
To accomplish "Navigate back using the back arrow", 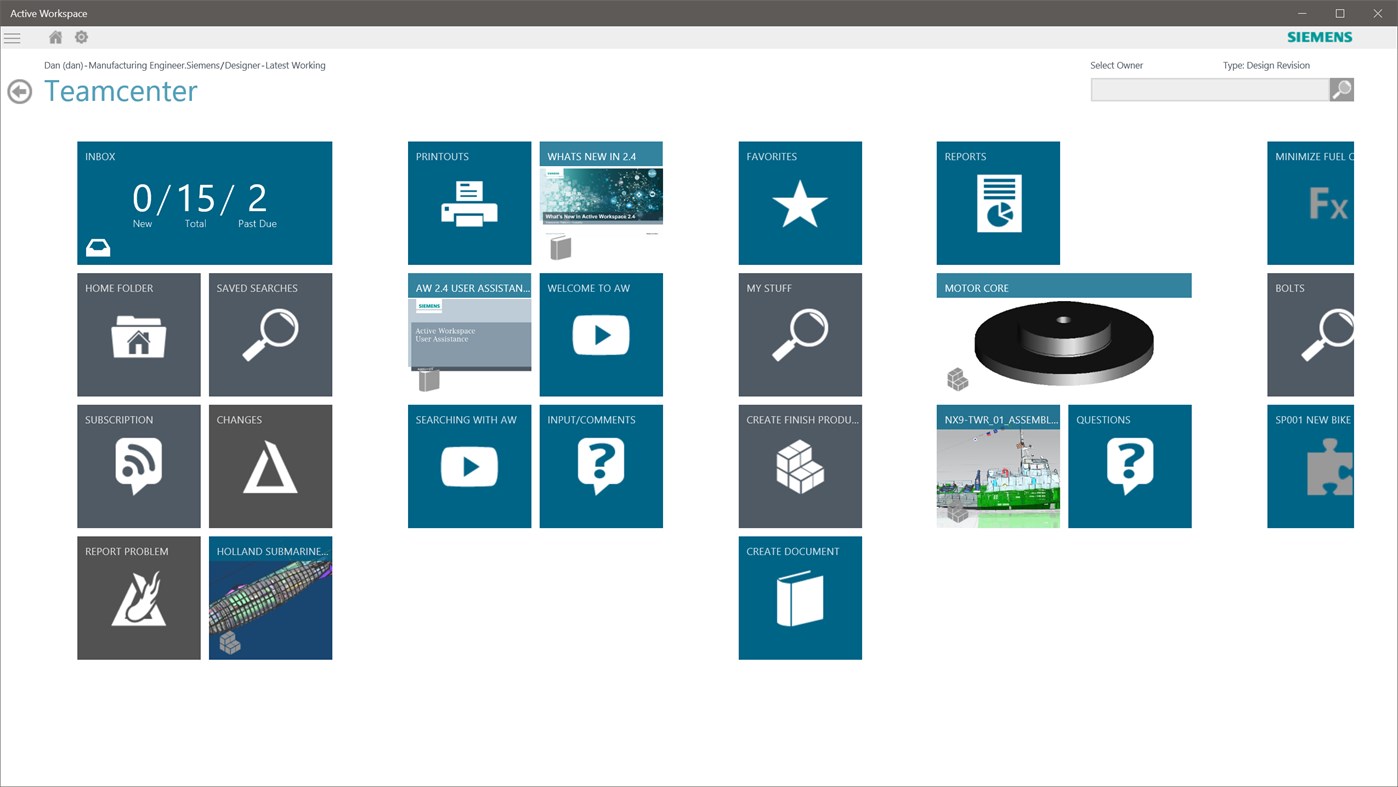I will (19, 90).
